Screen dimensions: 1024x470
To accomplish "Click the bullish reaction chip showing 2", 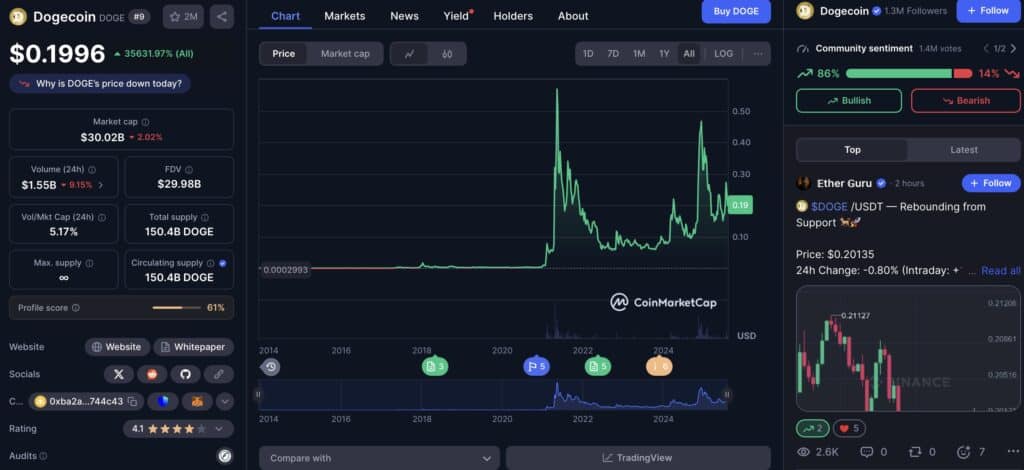I will (812, 428).
